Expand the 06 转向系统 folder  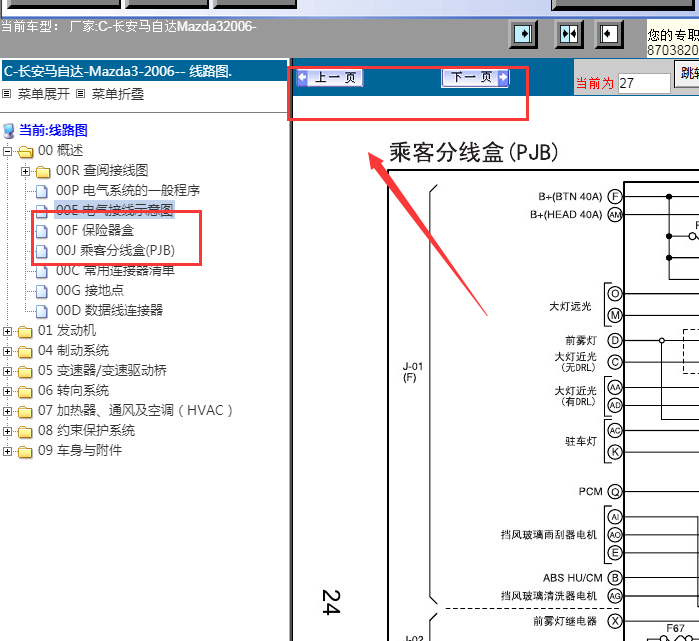click(x=7, y=391)
